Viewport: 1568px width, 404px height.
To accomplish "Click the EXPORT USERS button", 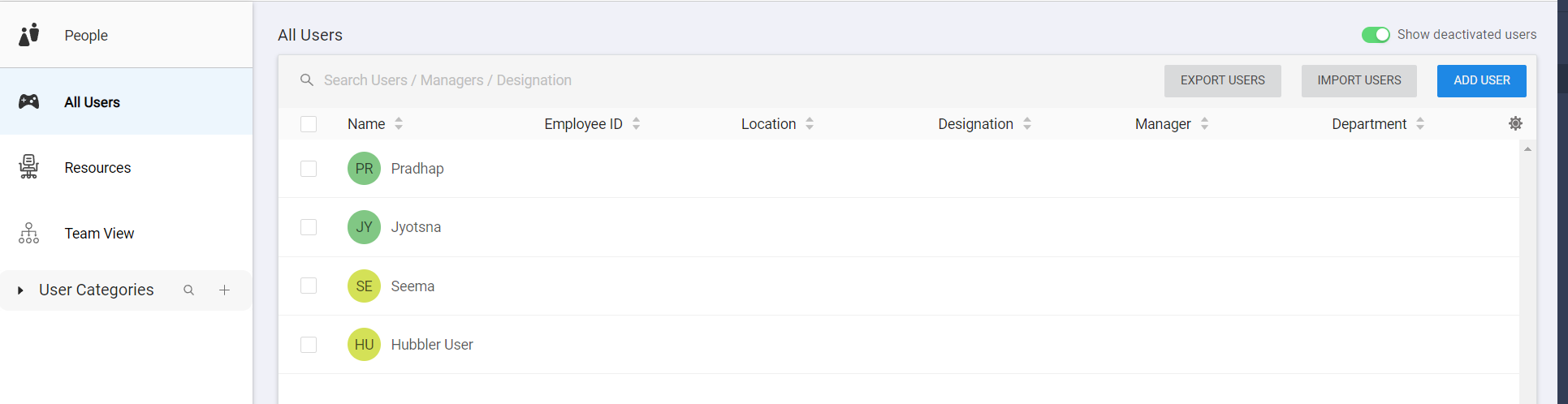I will (1222, 81).
